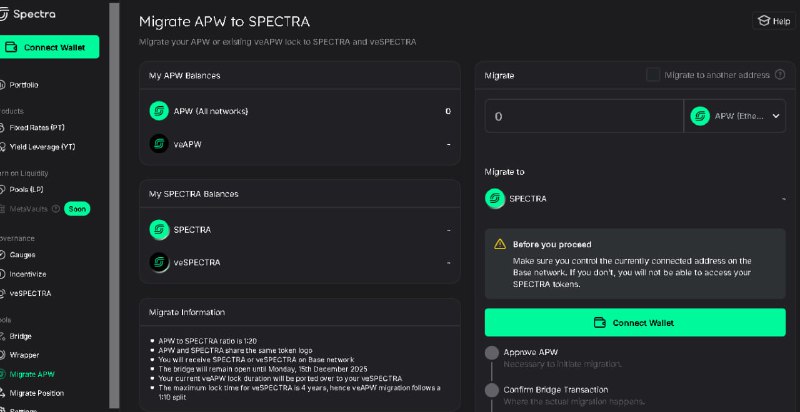The image size is (800, 412).
Task: Open the Help panel
Action: [773, 21]
